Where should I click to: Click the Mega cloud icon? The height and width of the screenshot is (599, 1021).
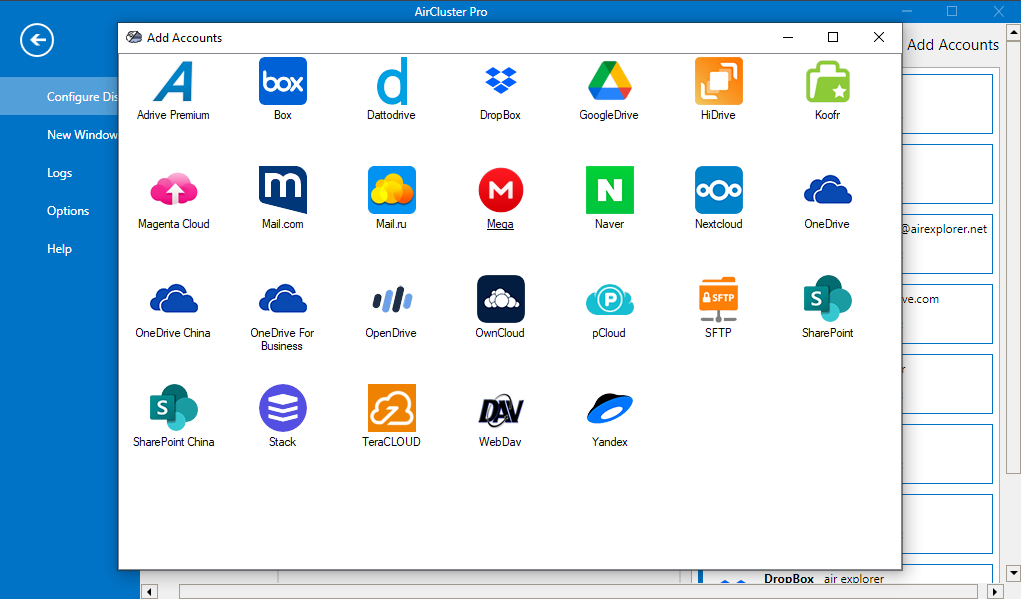coord(500,190)
